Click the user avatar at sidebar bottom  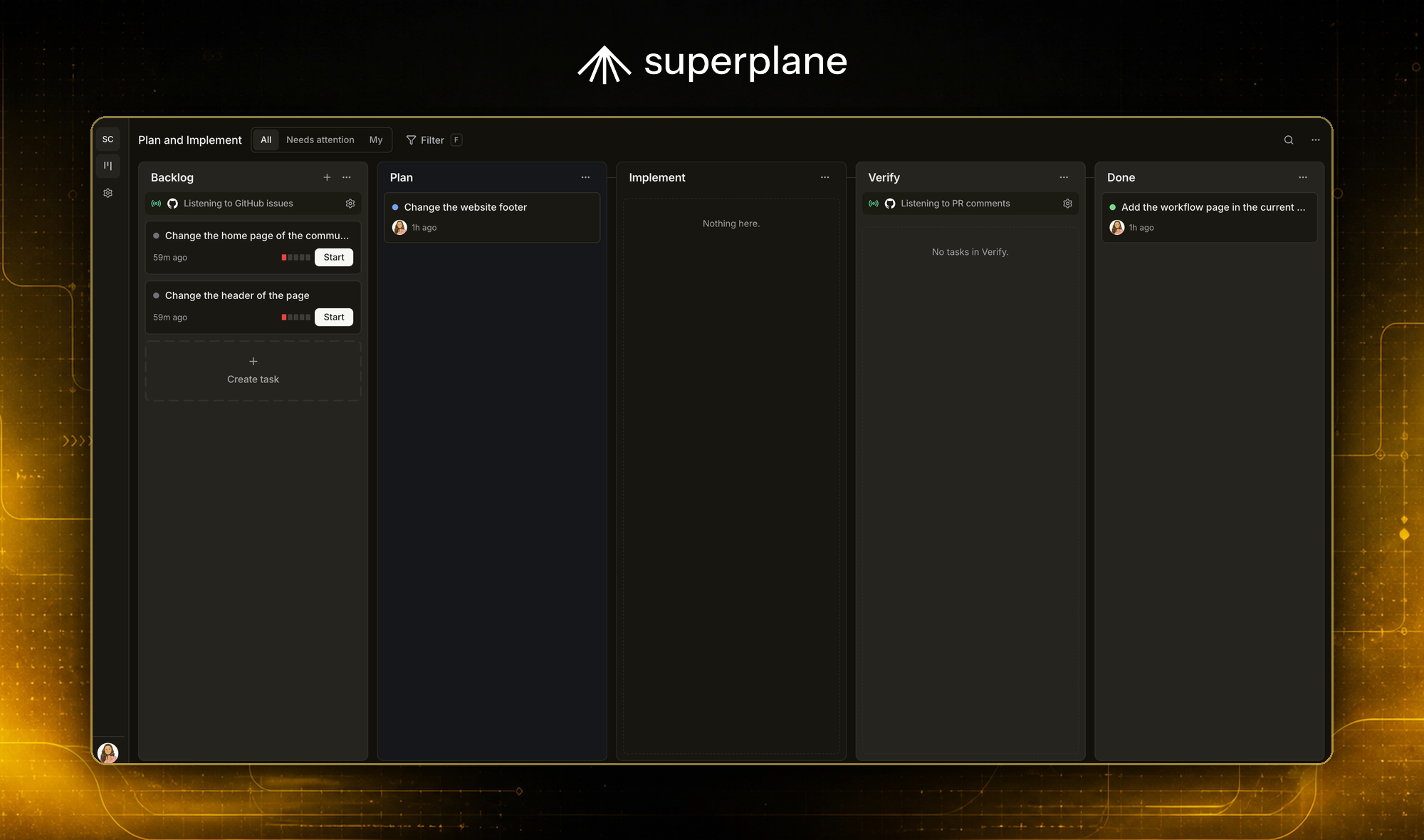[108, 752]
